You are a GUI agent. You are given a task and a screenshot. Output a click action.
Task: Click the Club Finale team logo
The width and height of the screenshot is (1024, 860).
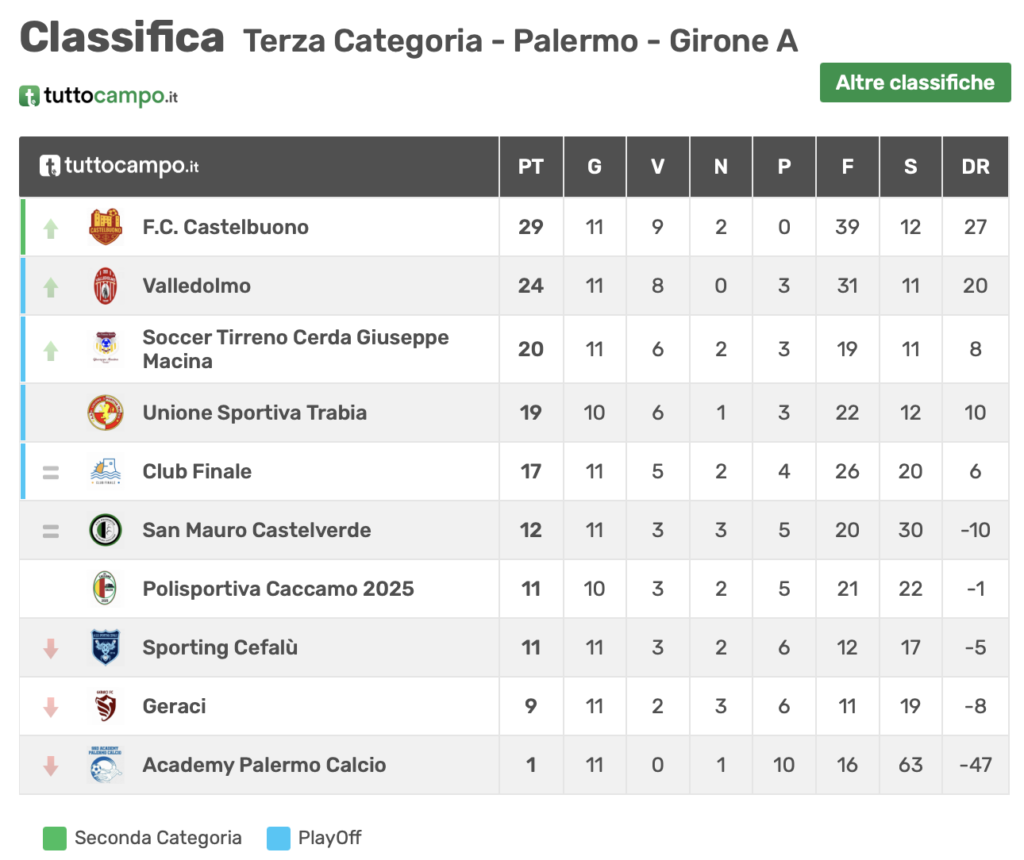coord(105,471)
